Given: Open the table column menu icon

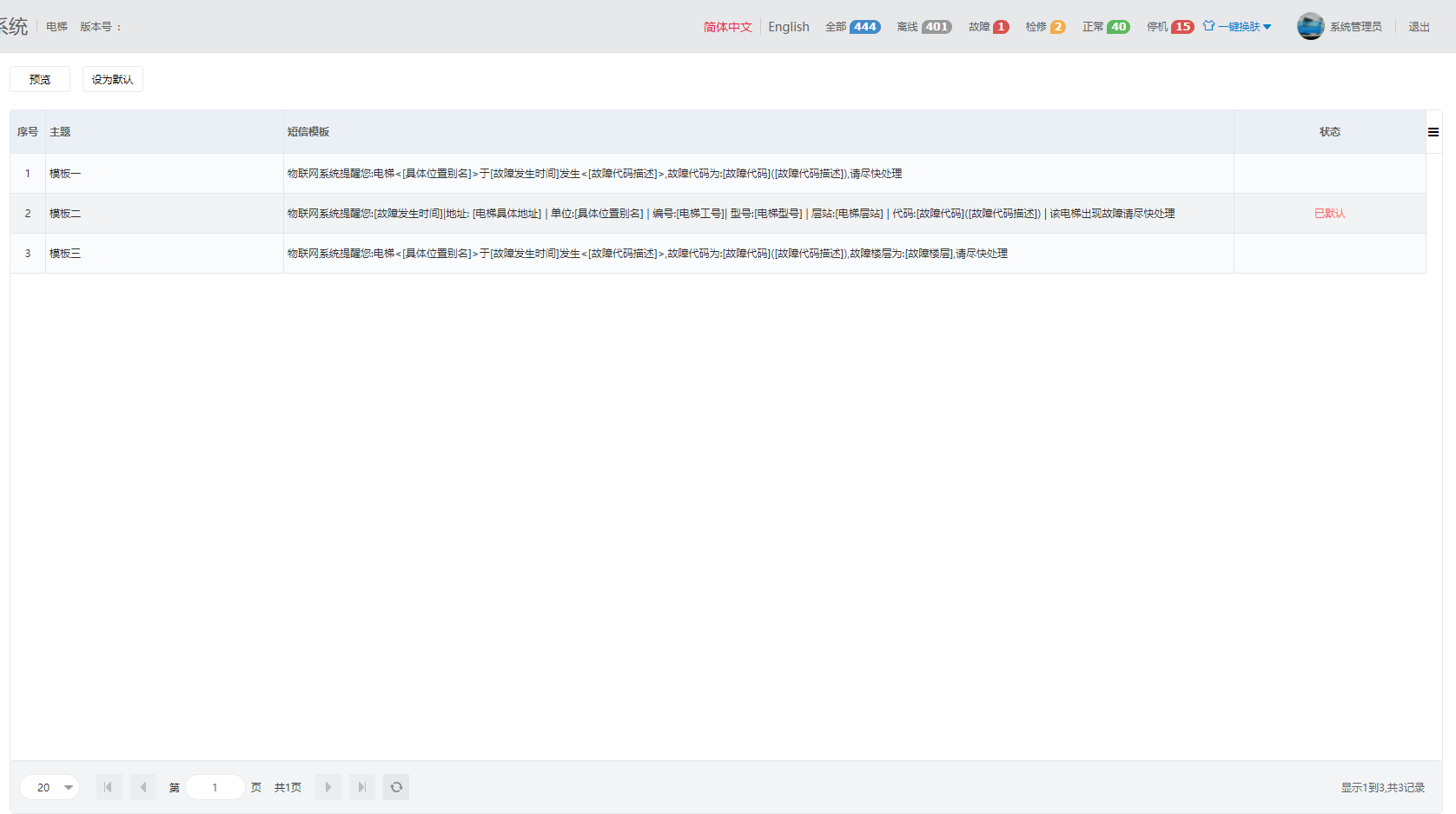Looking at the screenshot, I should [x=1433, y=132].
